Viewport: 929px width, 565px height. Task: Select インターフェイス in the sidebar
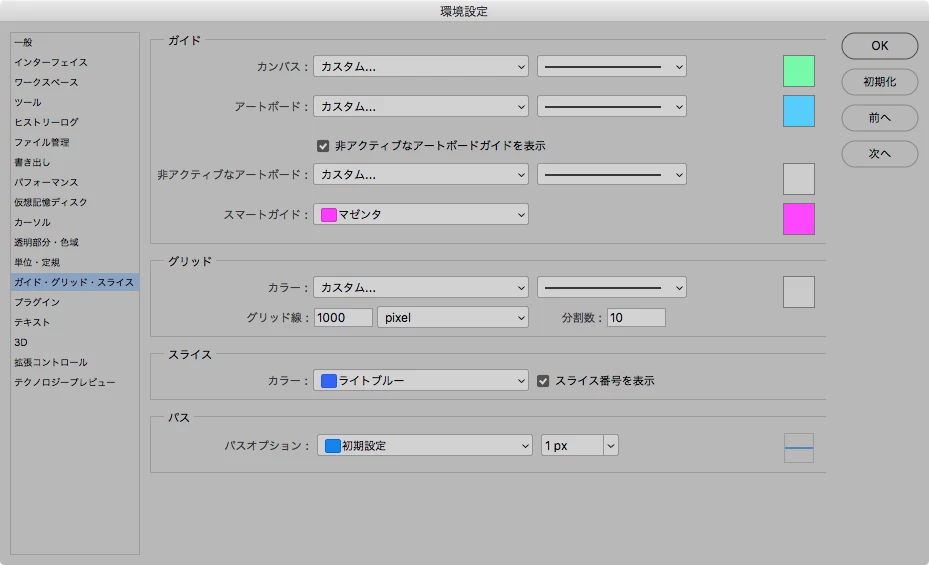pos(51,62)
